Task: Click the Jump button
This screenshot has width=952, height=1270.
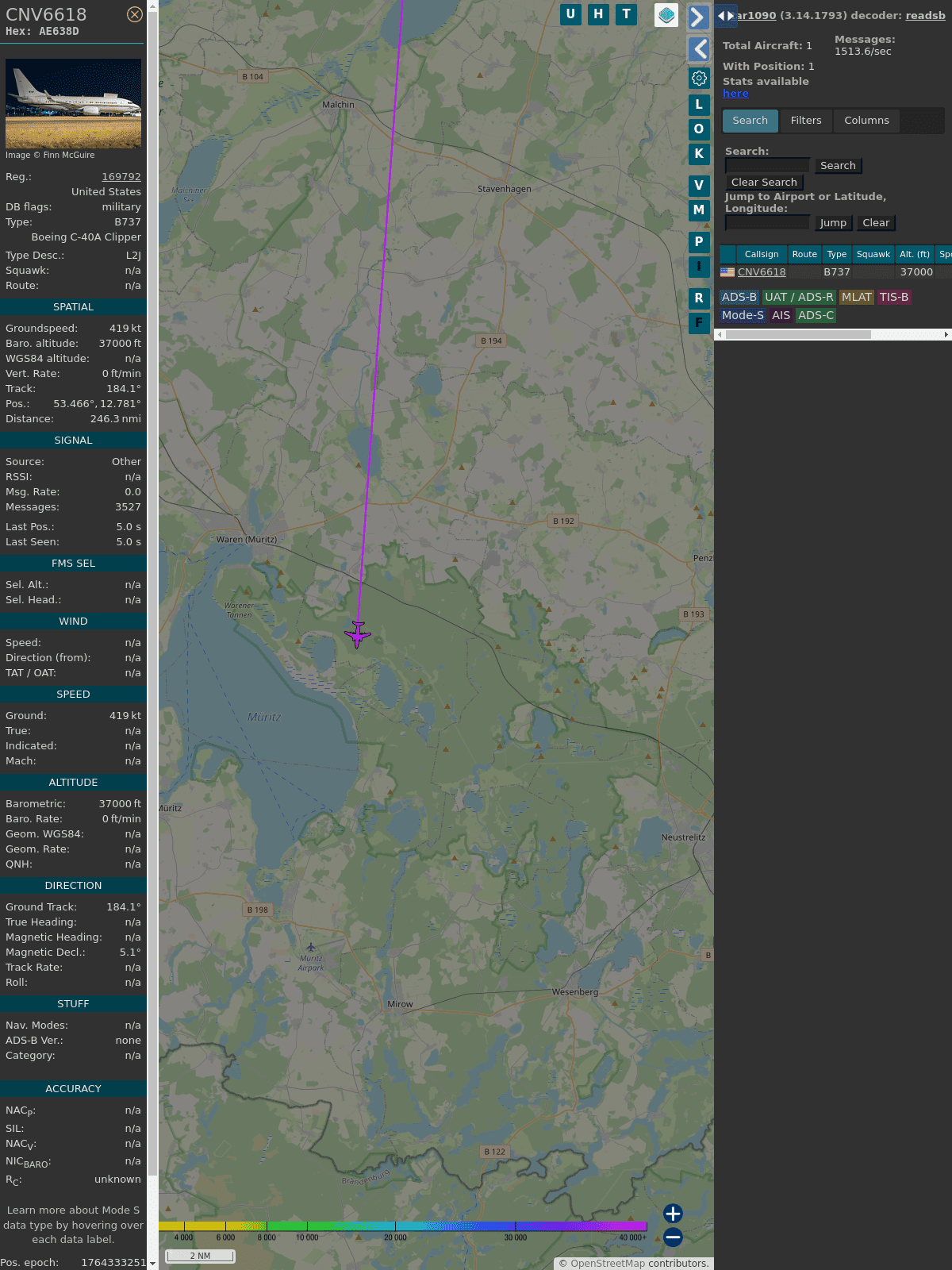Action: tap(833, 223)
